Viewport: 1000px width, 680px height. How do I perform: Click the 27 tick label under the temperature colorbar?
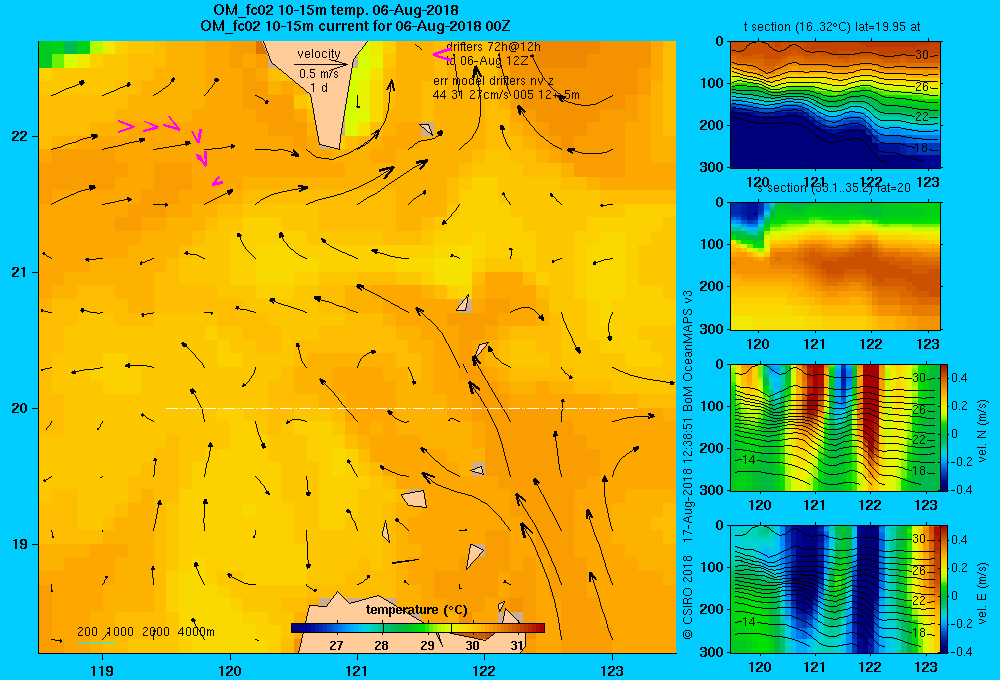[x=336, y=646]
